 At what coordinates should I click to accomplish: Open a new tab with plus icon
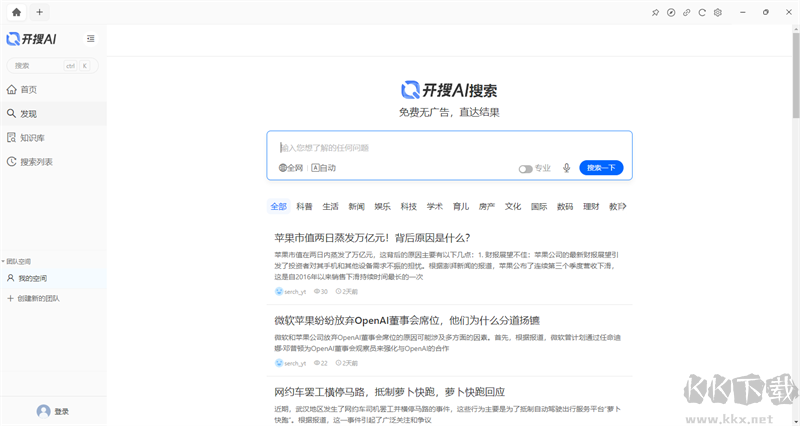click(x=39, y=12)
